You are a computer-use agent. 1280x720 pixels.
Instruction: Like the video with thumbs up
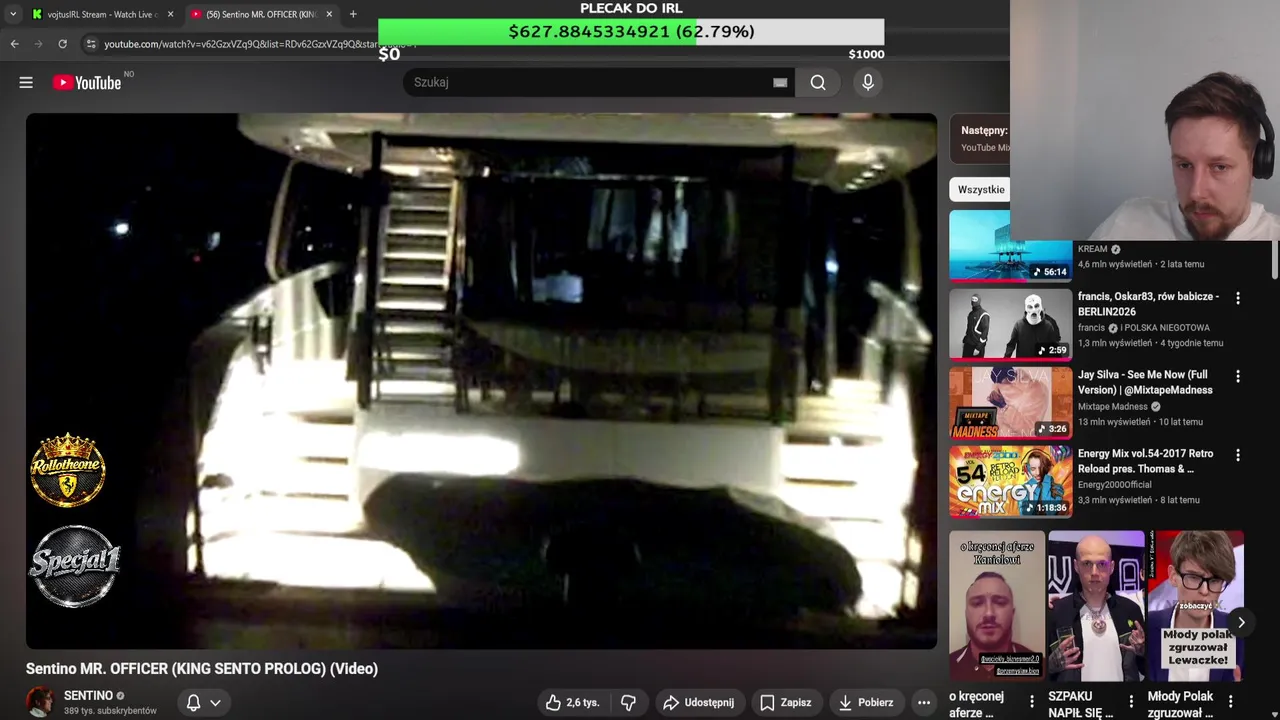pos(572,702)
